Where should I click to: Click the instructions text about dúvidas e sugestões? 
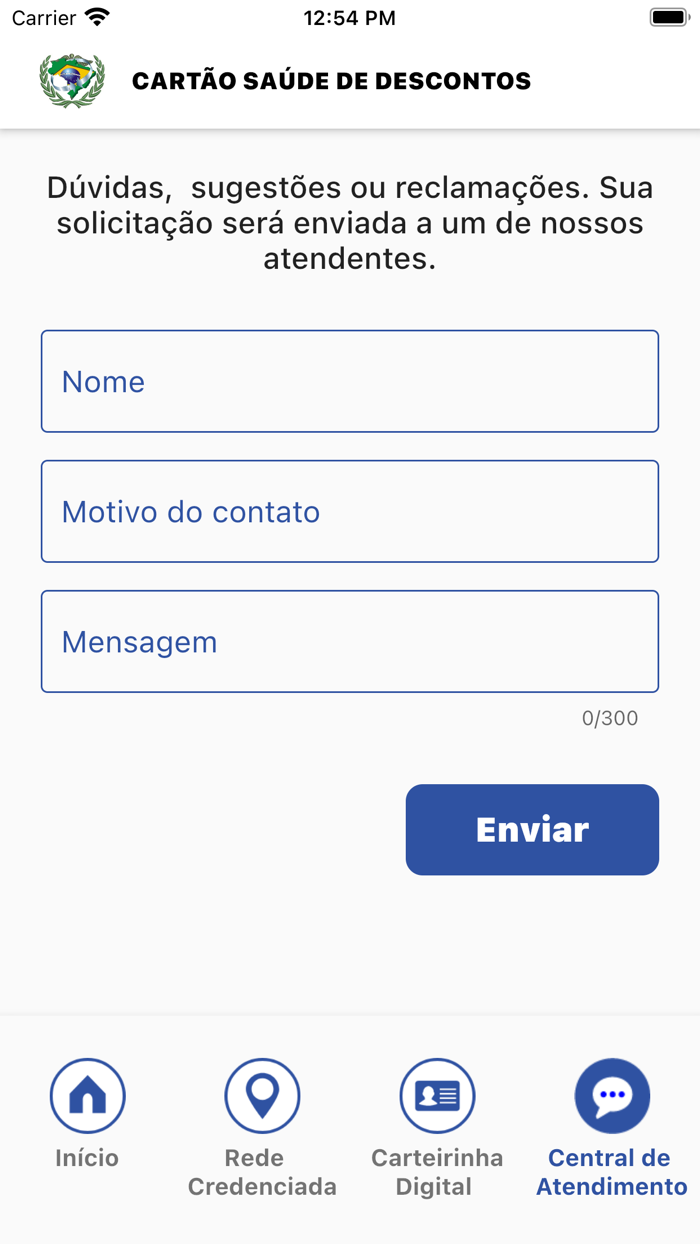click(350, 222)
